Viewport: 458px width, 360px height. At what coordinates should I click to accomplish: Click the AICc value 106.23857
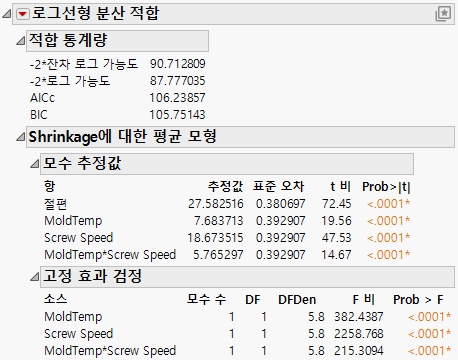pyautogui.click(x=177, y=98)
